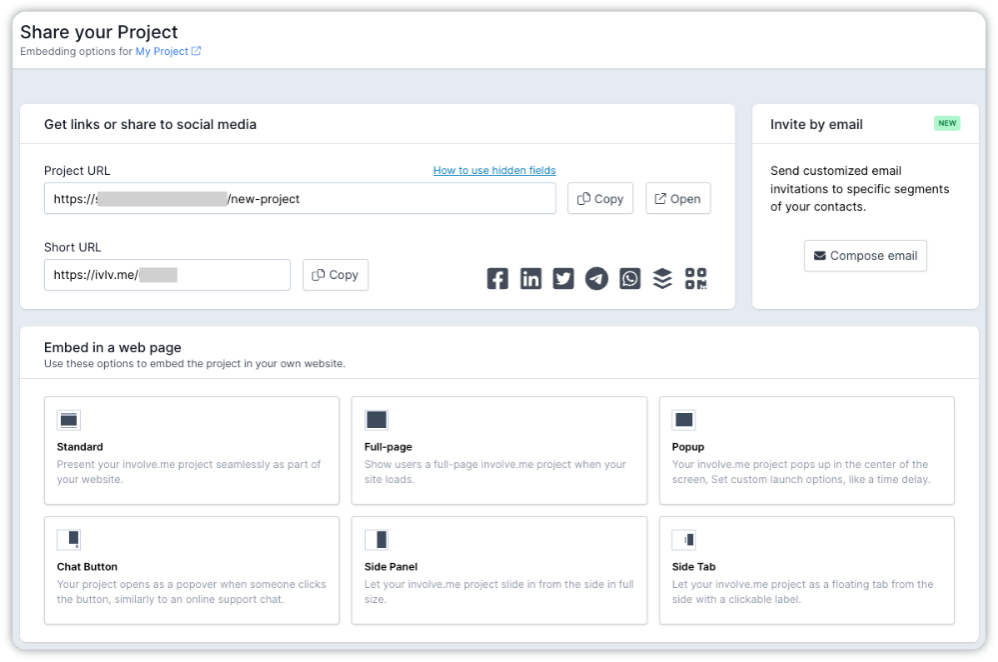
Task: Send the project via Telegram
Action: 596,278
